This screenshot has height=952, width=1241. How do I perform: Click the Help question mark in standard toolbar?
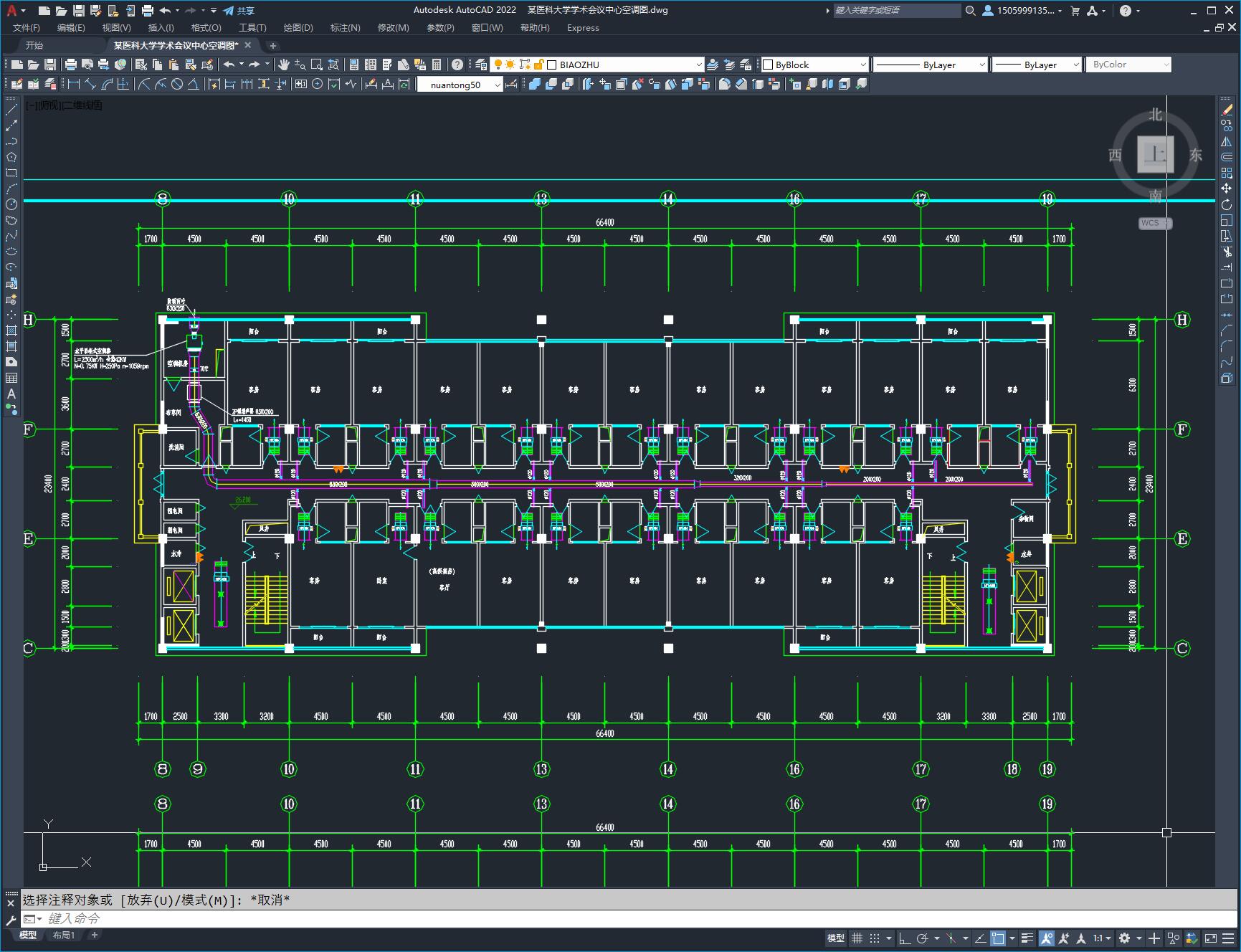tap(457, 65)
